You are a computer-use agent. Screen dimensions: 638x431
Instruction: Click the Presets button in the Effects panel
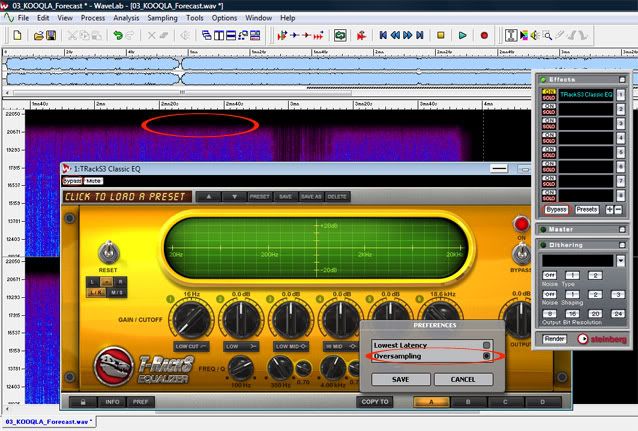click(586, 210)
